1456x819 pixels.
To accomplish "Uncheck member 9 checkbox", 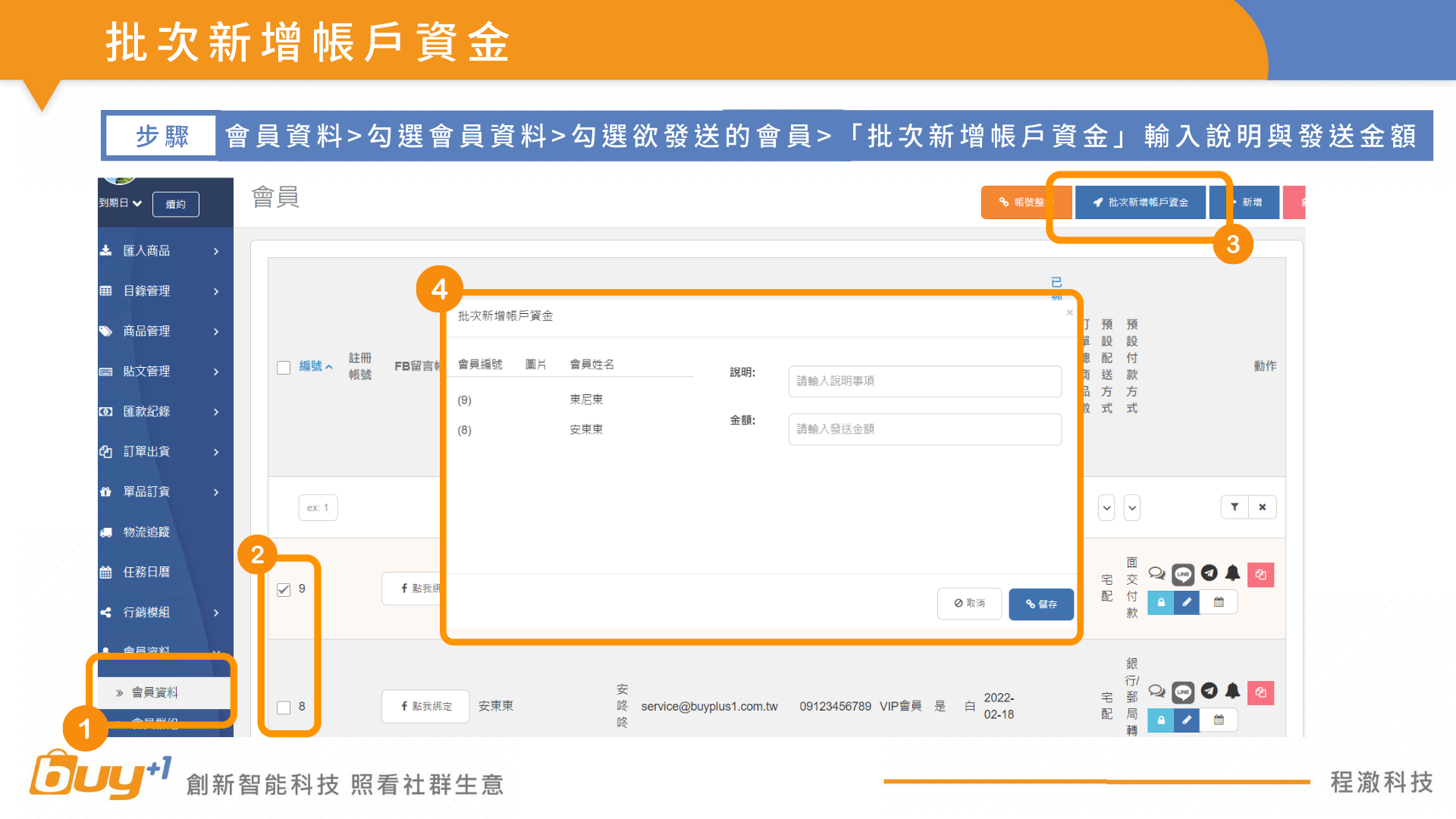I will tap(284, 589).
